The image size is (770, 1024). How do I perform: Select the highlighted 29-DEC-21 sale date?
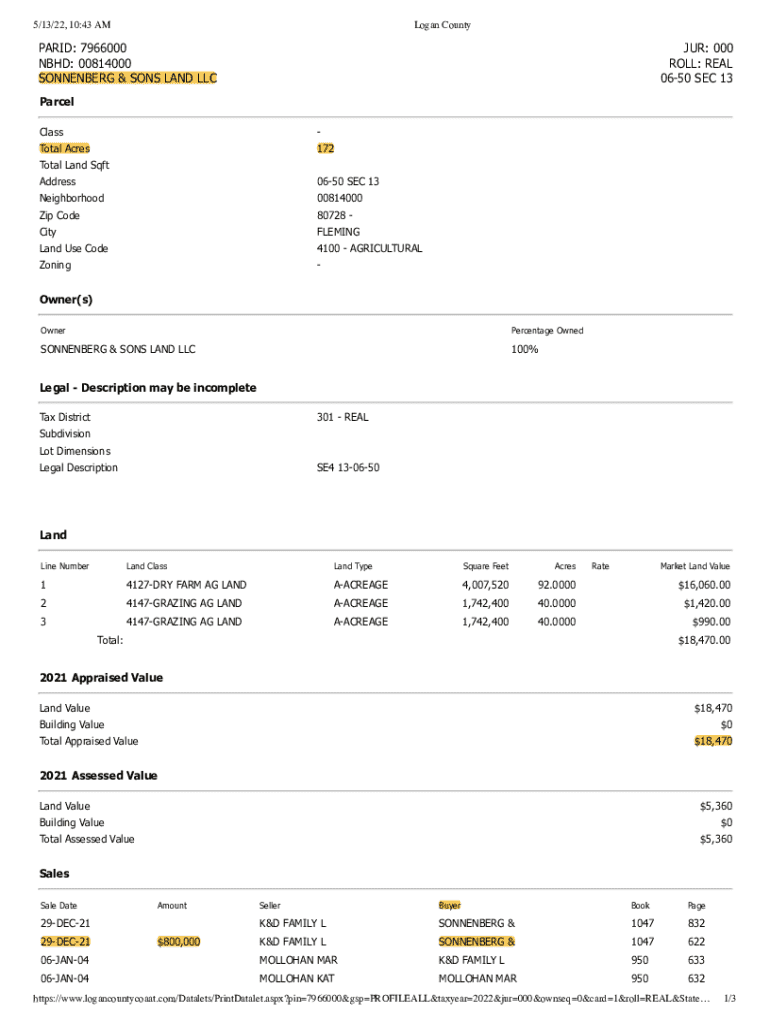click(65, 942)
